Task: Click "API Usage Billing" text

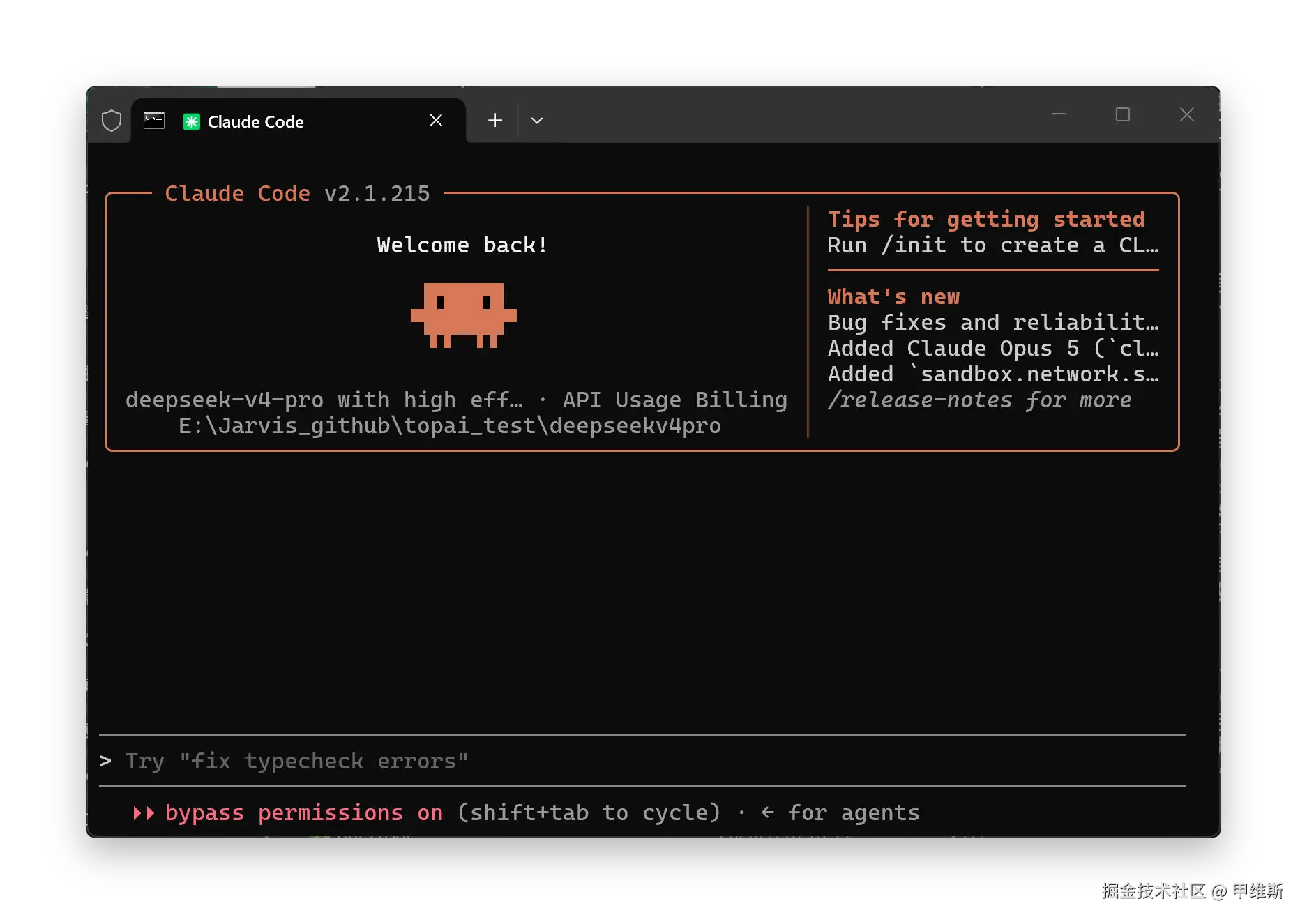Action: 675,400
